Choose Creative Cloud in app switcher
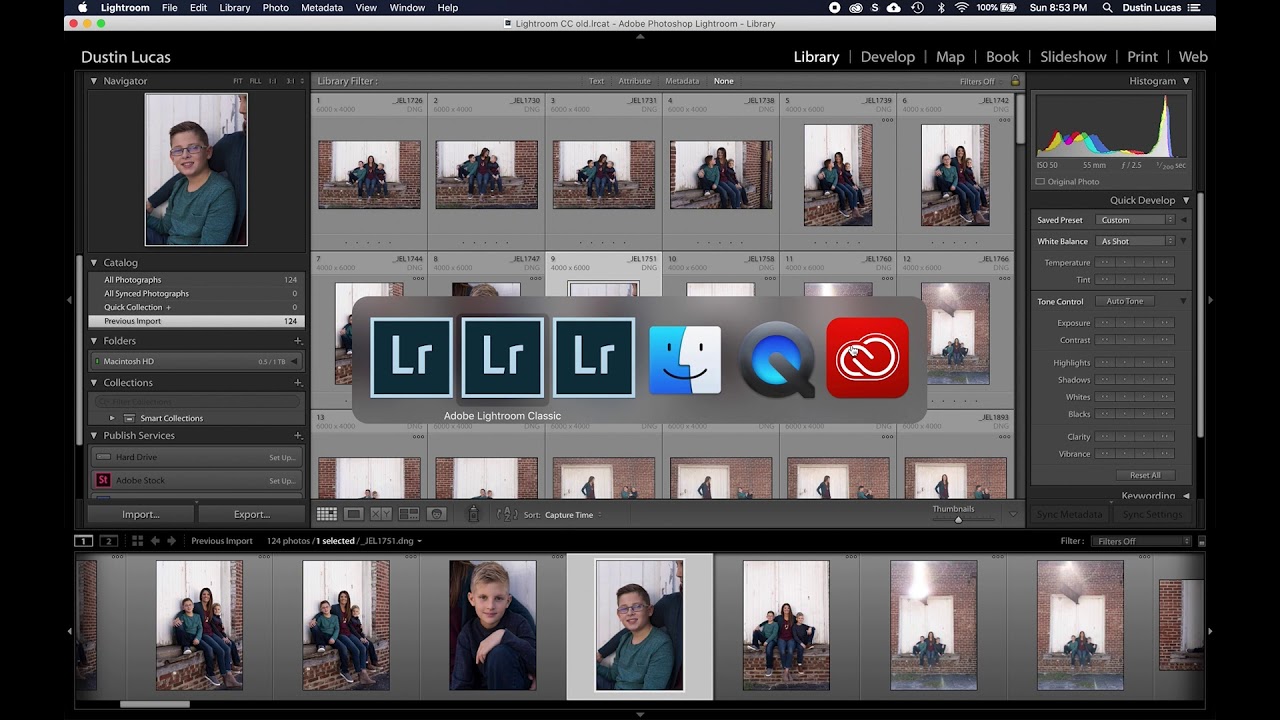The image size is (1280, 720). [x=867, y=358]
